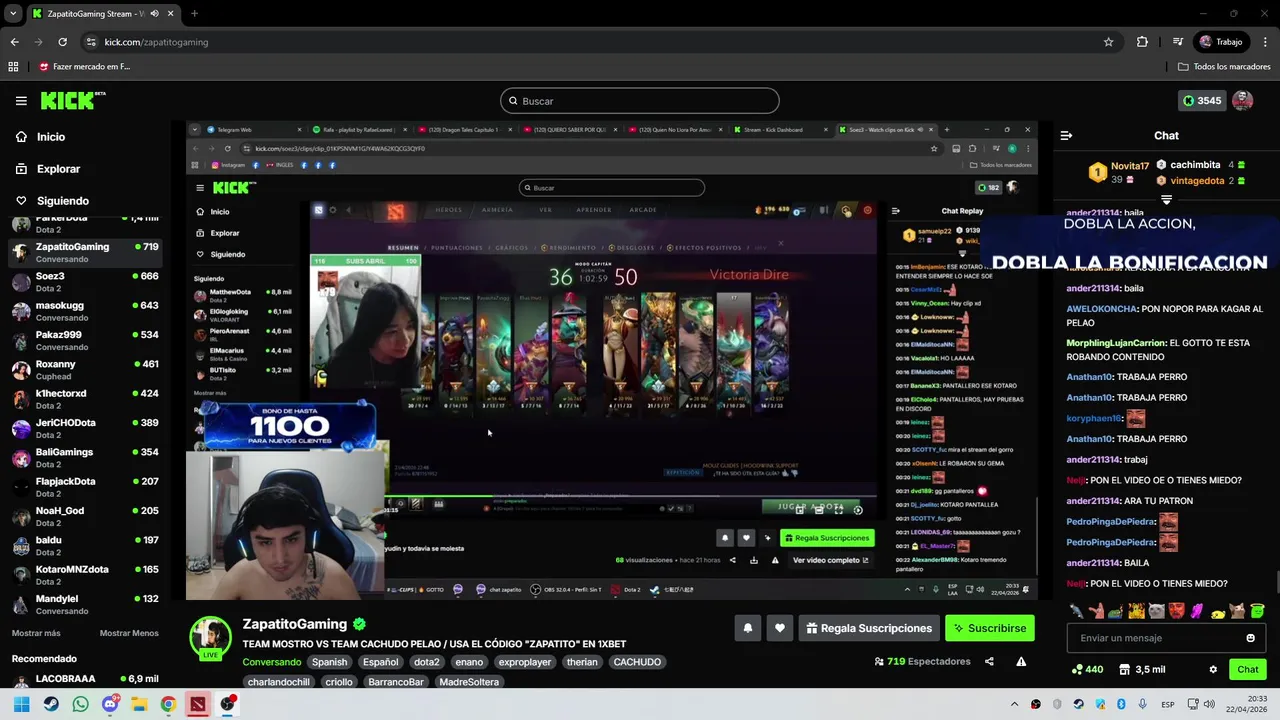The width and height of the screenshot is (1280, 720).
Task: Toggle channel notifications bell
Action: point(747,628)
